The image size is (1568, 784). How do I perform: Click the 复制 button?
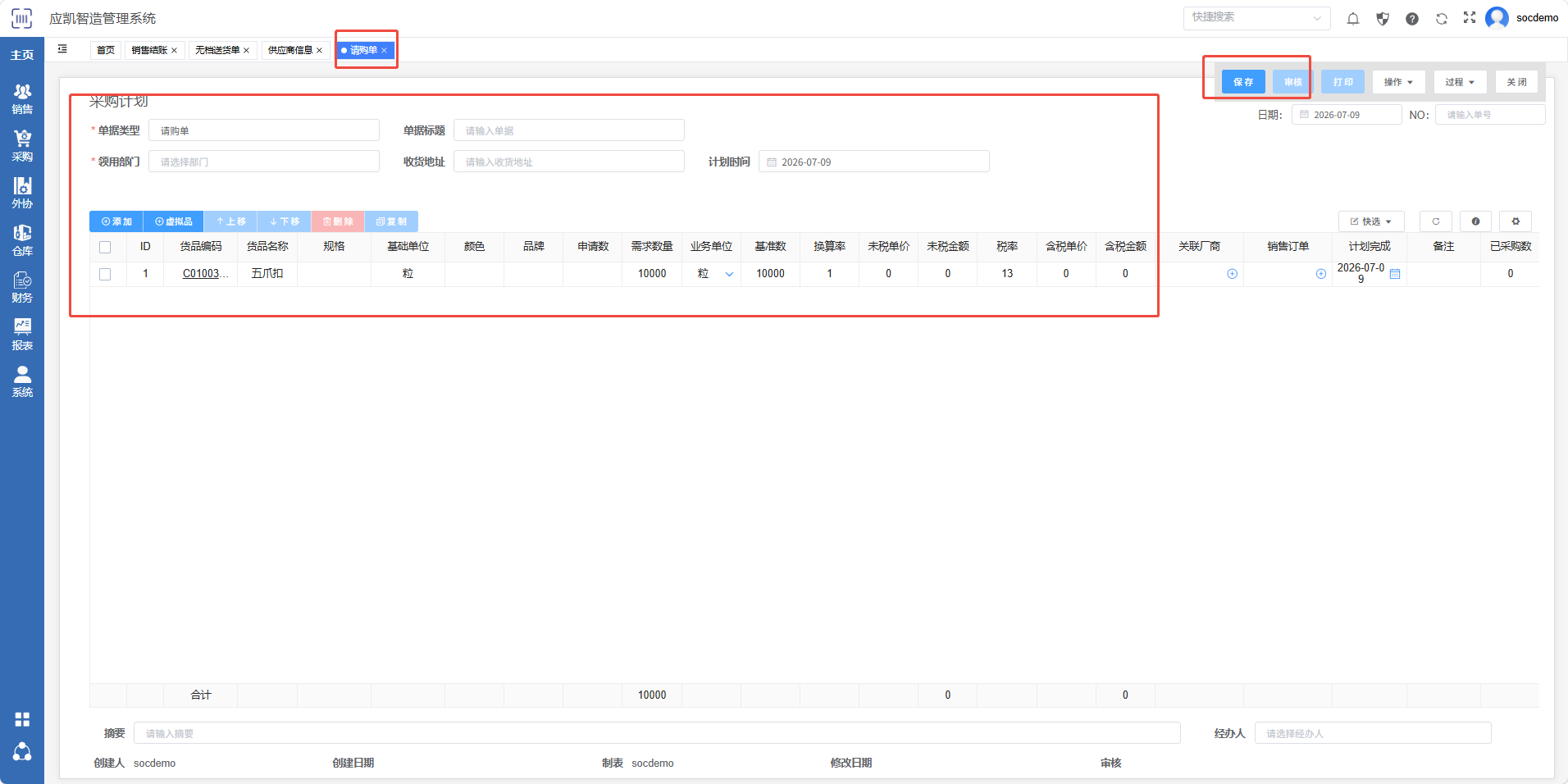pos(391,221)
